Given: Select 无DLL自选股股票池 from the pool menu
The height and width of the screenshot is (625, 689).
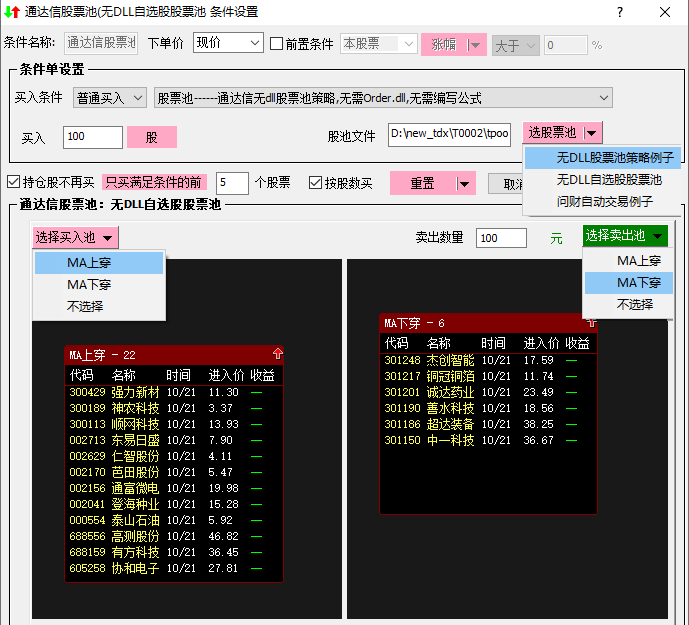Looking at the screenshot, I should [609, 180].
